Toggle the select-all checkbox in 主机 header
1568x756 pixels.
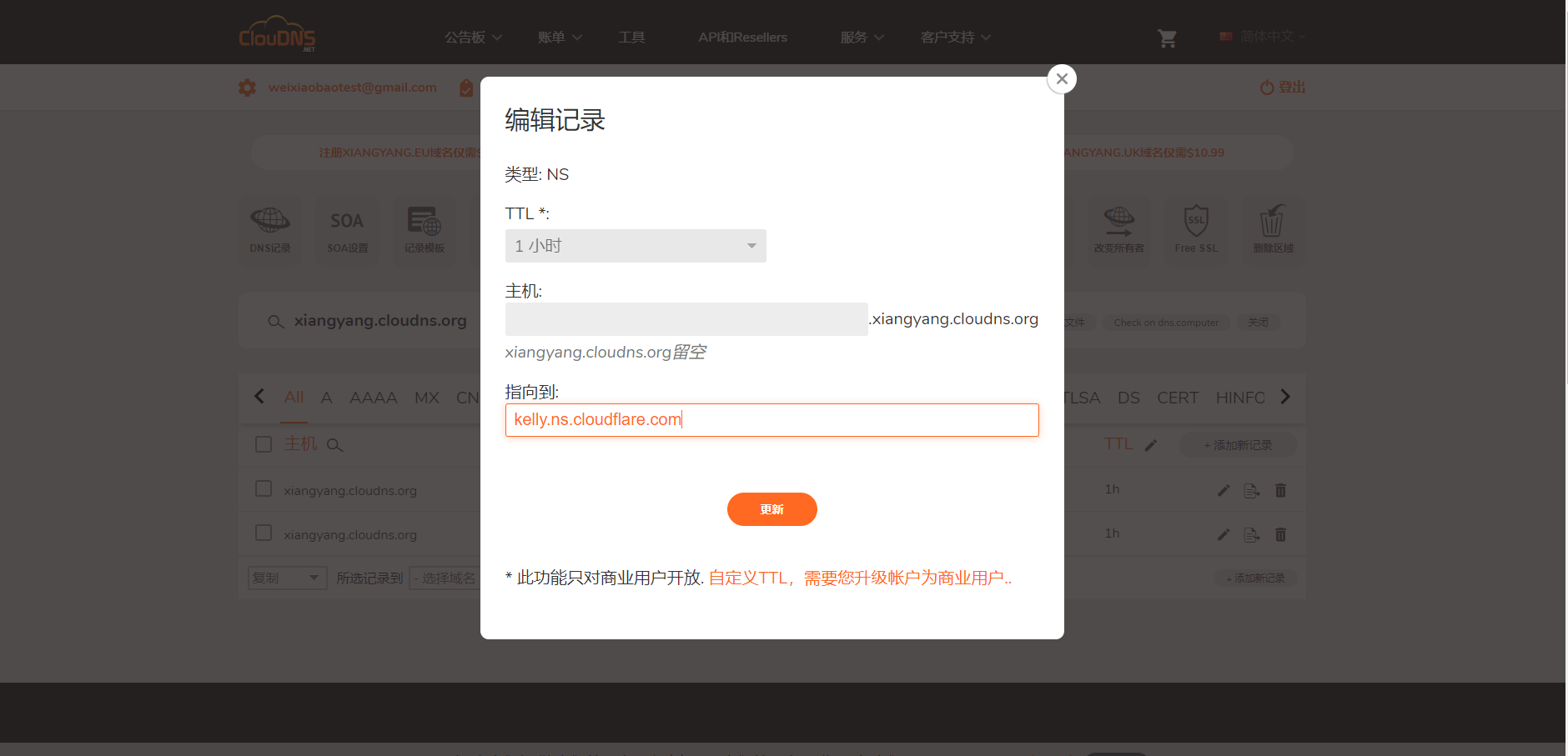(x=264, y=444)
